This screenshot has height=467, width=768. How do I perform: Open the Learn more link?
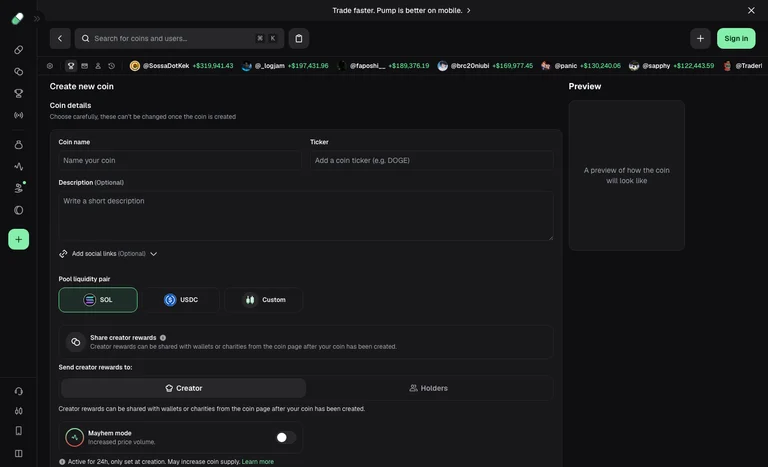258,462
